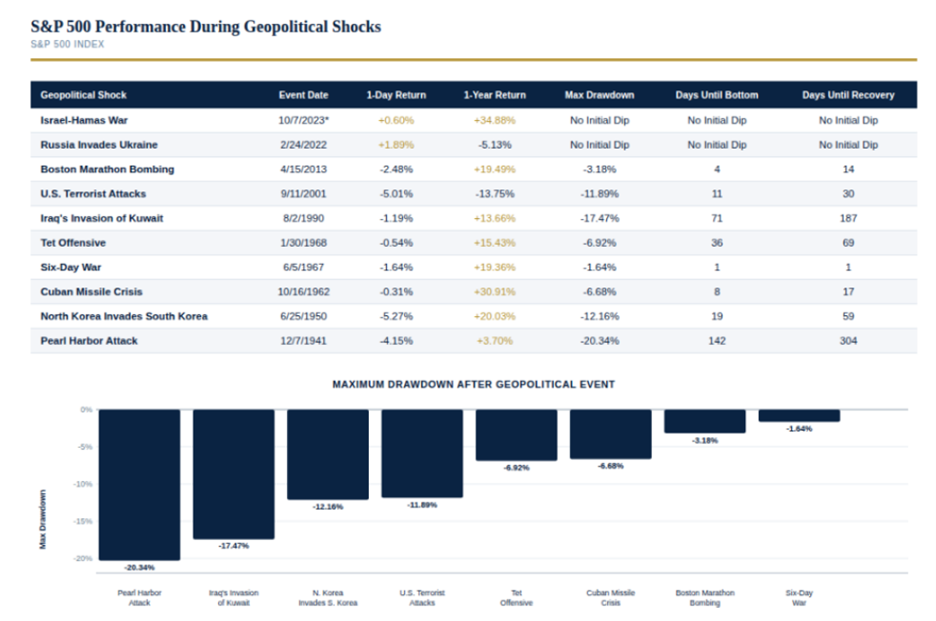Click the S&P 500 INDEX subtitle
This screenshot has height=621, width=936.
click(x=67, y=44)
